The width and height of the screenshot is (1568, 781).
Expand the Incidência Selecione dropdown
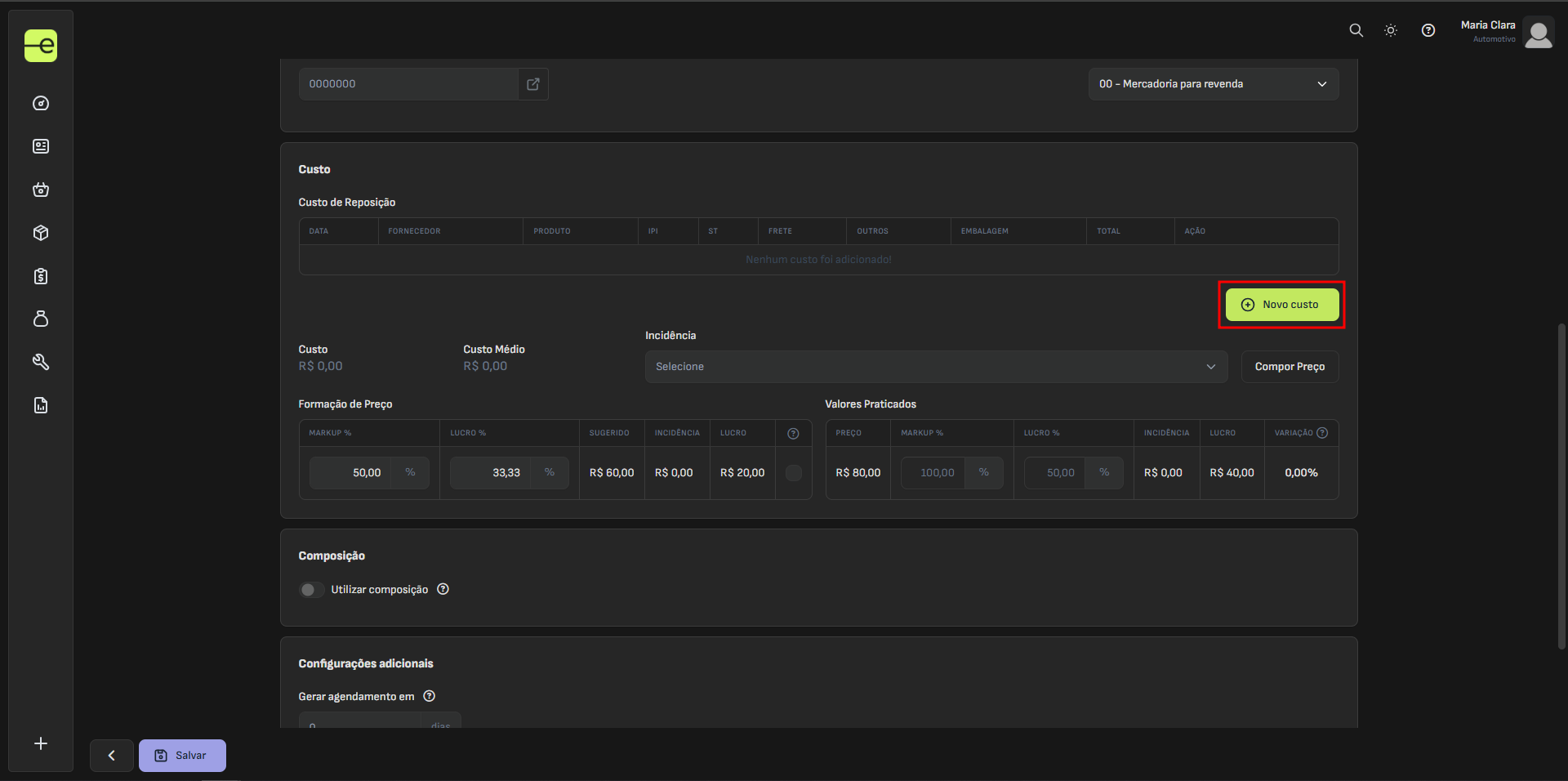pyautogui.click(x=935, y=367)
